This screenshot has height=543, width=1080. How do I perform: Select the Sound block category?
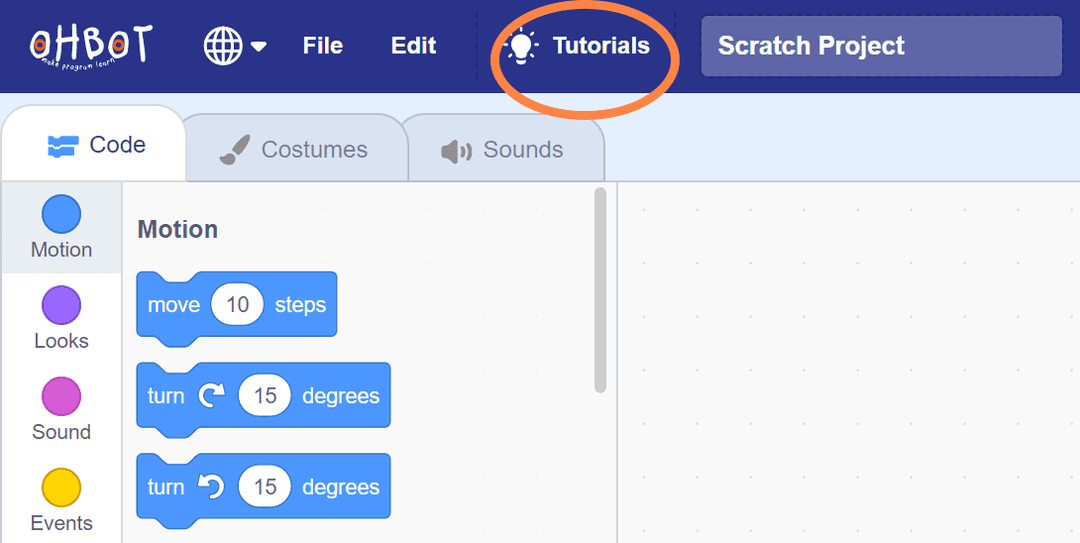(x=61, y=409)
